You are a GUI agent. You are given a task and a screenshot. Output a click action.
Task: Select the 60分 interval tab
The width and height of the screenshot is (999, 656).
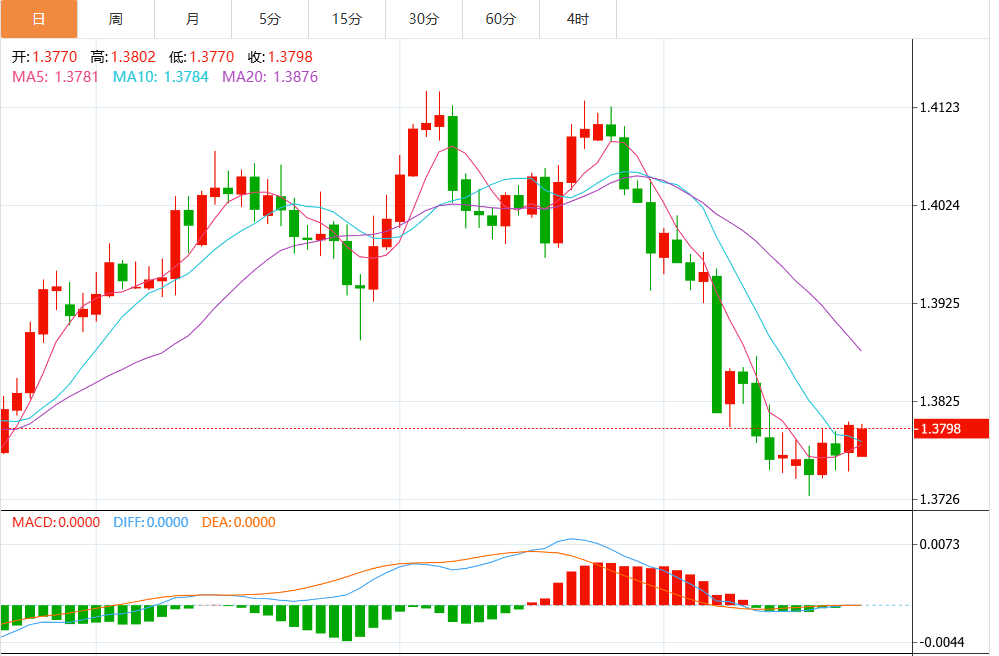[501, 19]
